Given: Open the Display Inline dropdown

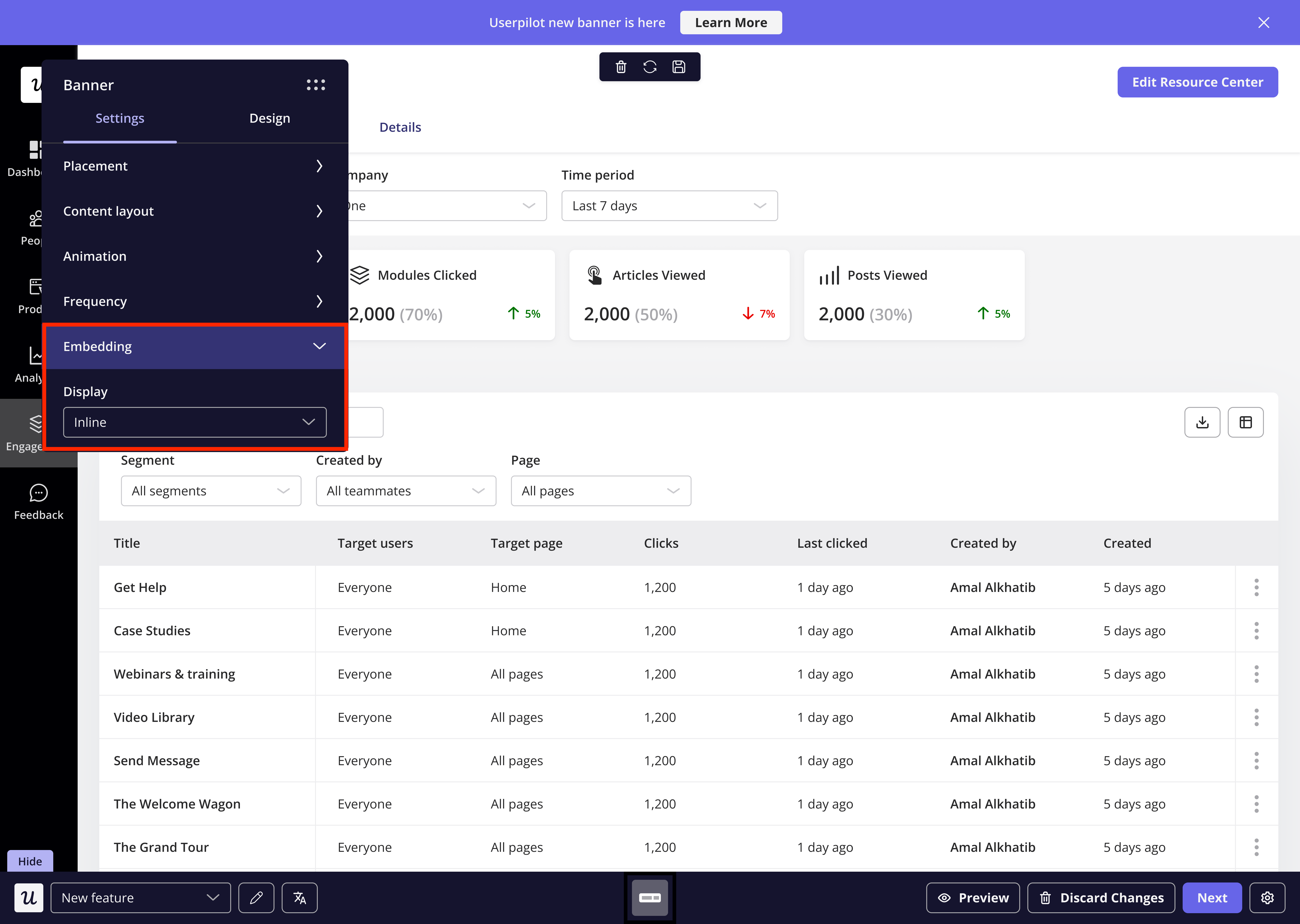Looking at the screenshot, I should (195, 422).
